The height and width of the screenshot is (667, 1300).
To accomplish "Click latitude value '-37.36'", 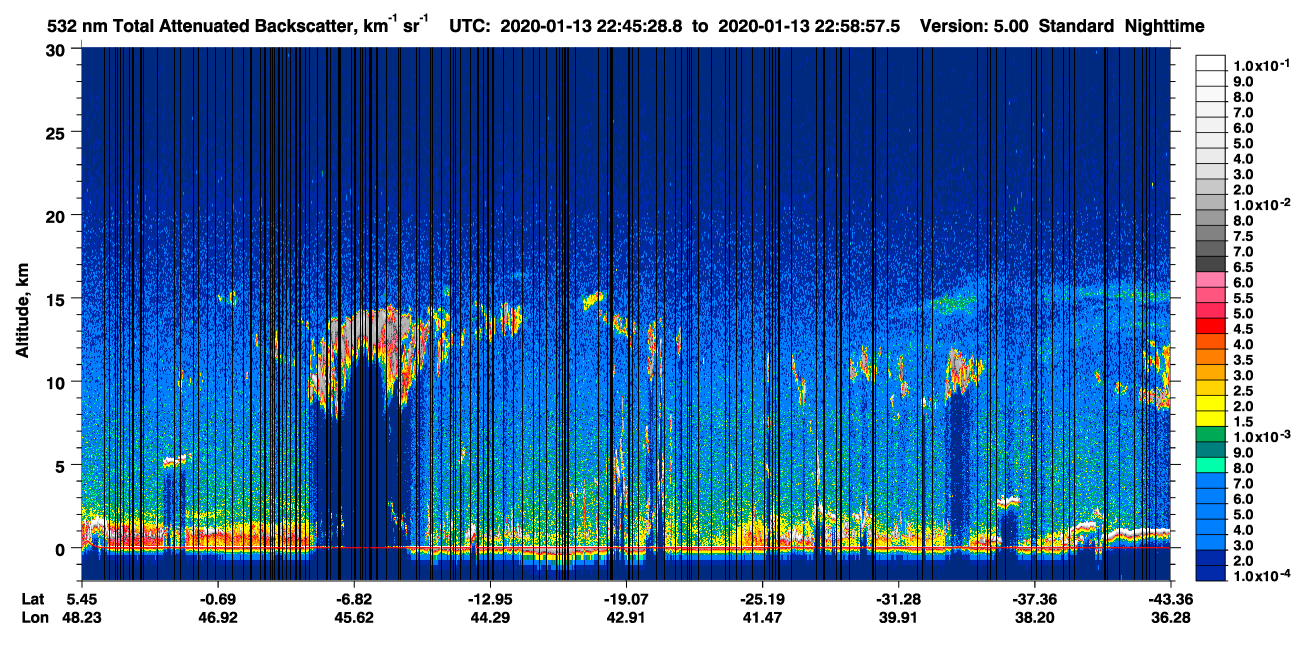I will tap(1034, 599).
